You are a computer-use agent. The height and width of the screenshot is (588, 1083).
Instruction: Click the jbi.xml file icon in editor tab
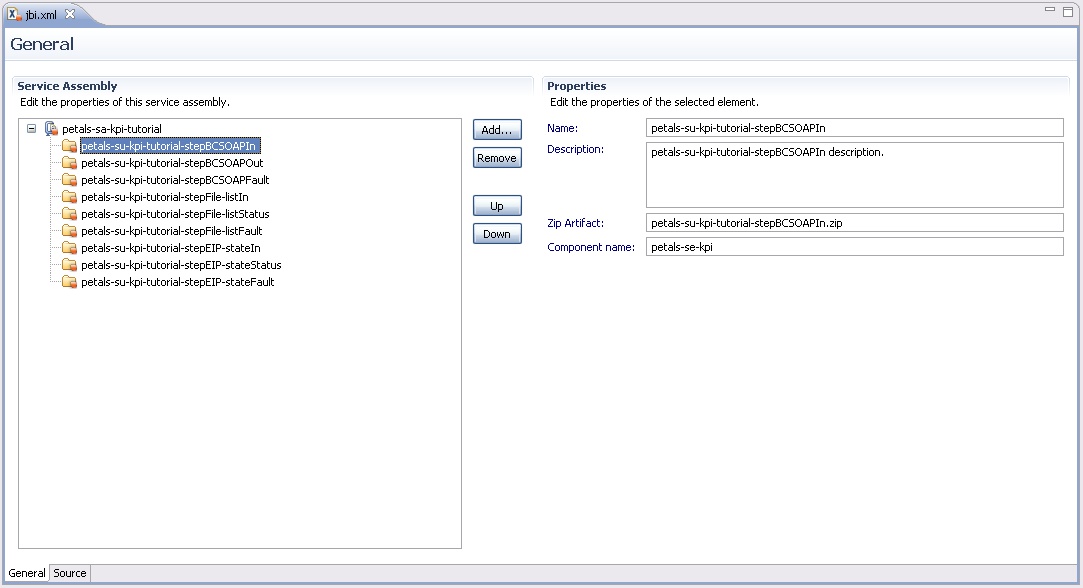coord(15,15)
